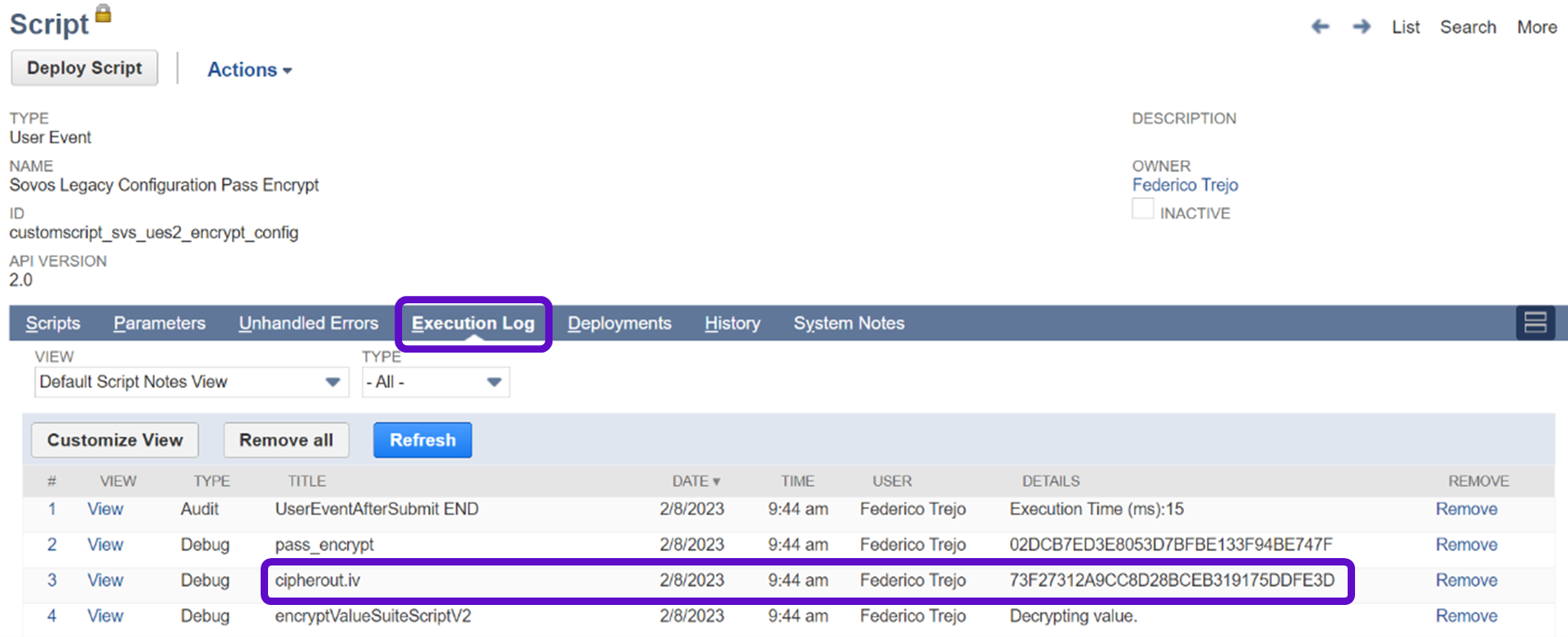Open the Unhandled Errors tab
This screenshot has height=637, width=1568.
click(x=308, y=323)
